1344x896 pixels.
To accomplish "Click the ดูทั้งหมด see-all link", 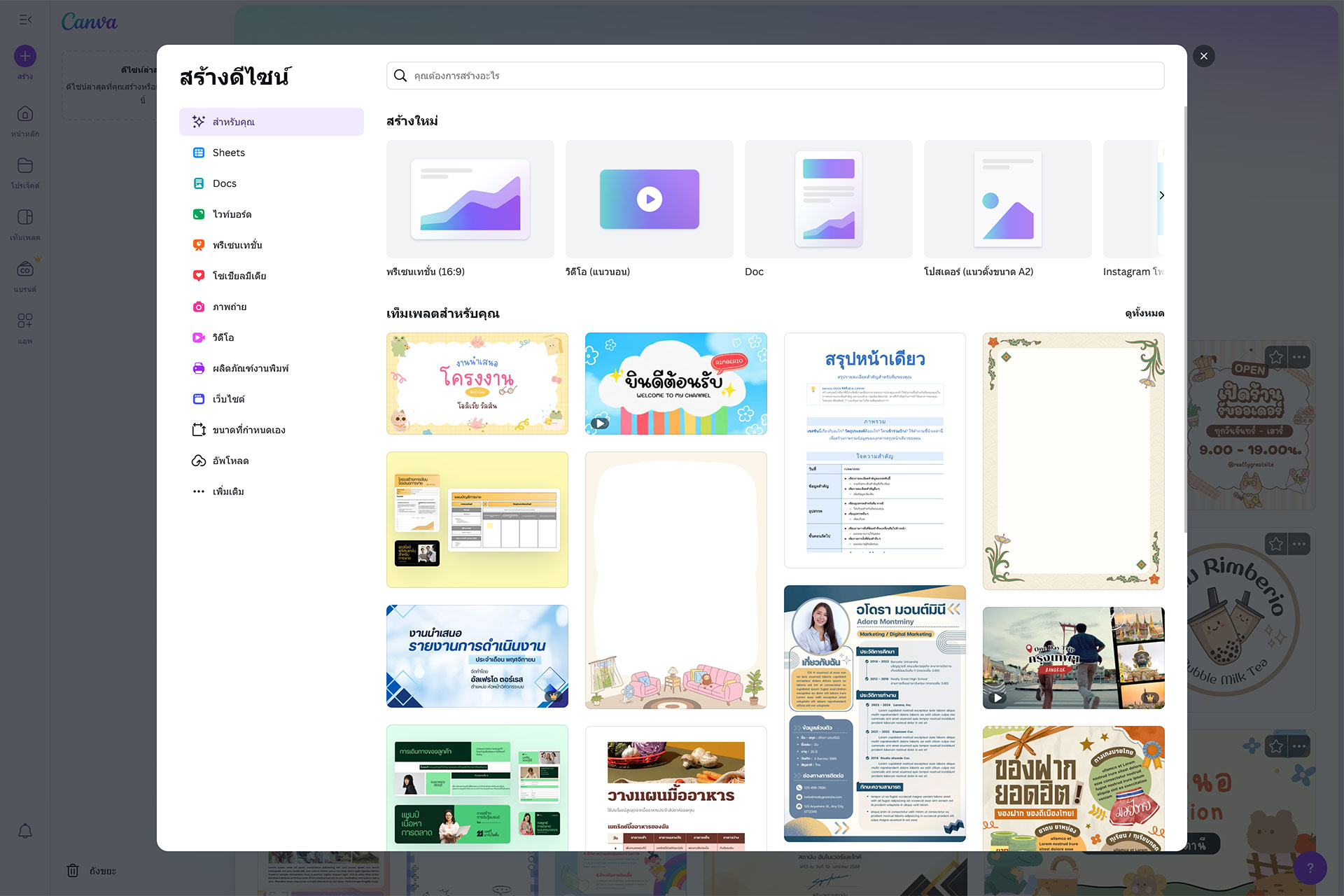I will [x=1144, y=313].
